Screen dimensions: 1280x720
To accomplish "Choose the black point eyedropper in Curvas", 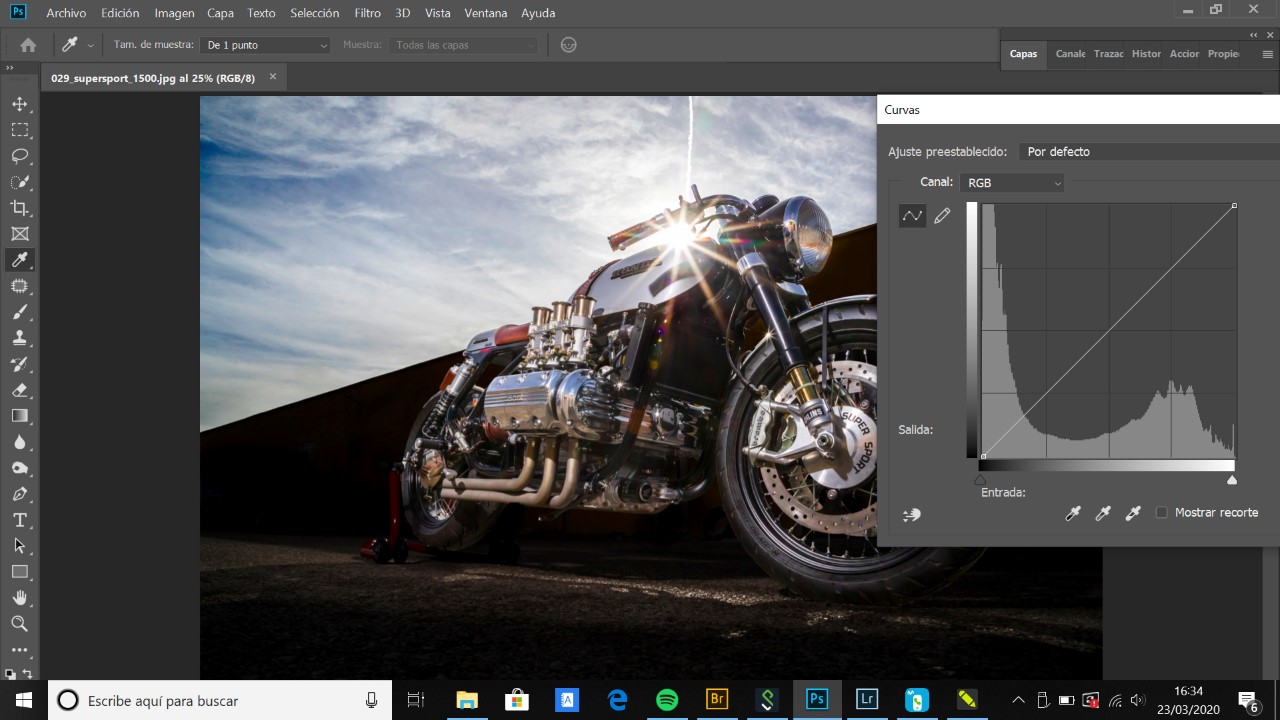I will point(1073,513).
